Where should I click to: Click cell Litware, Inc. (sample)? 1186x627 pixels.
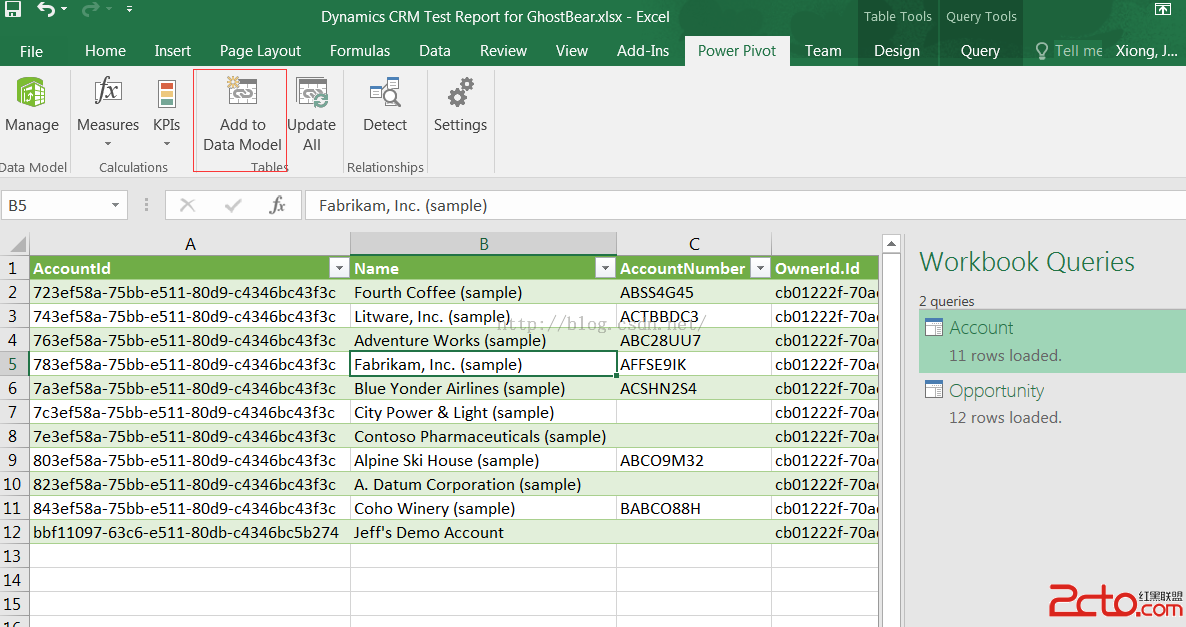pos(483,316)
